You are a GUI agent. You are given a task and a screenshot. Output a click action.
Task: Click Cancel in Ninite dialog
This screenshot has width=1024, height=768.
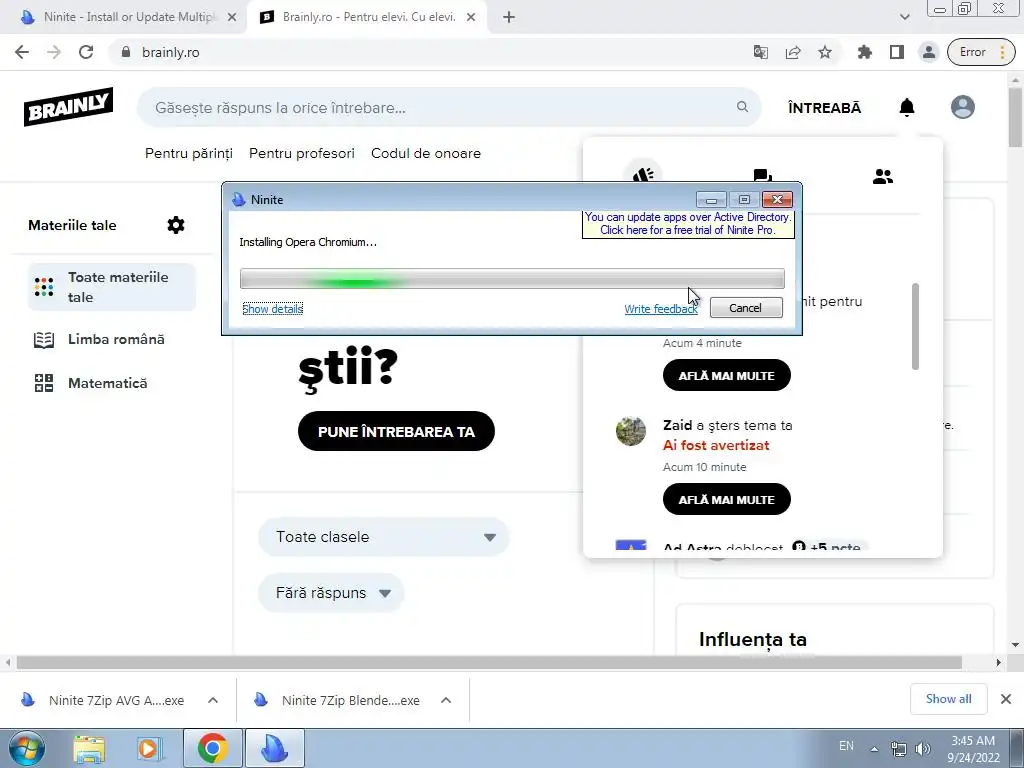pyautogui.click(x=746, y=308)
